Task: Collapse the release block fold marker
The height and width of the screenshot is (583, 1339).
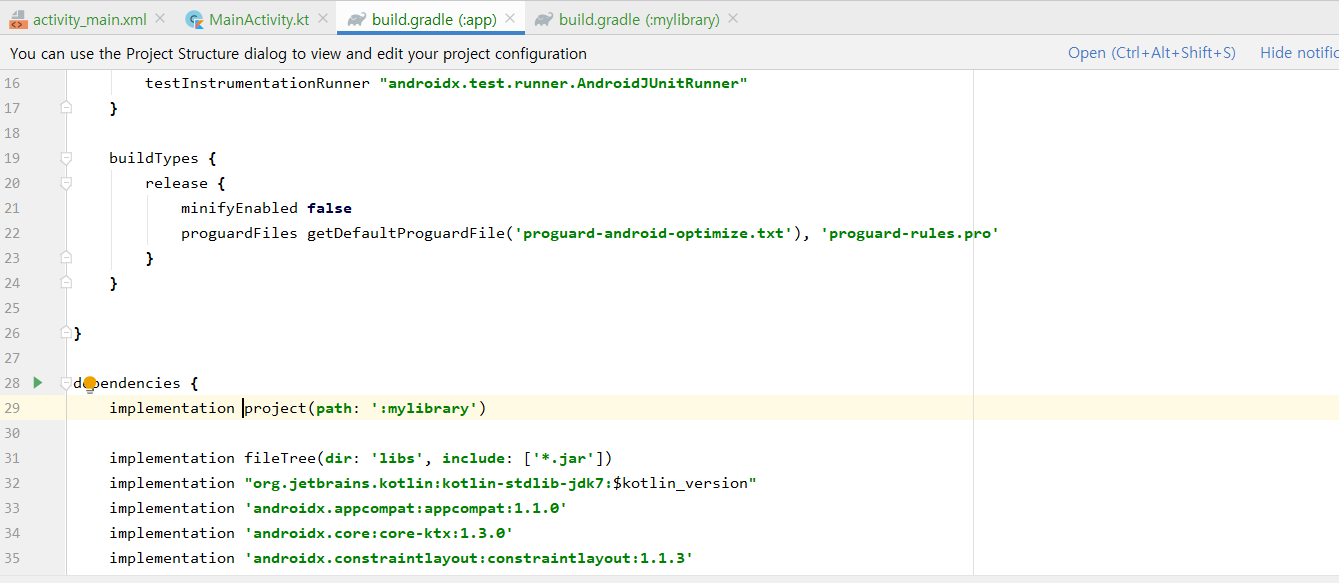Action: click(x=66, y=183)
